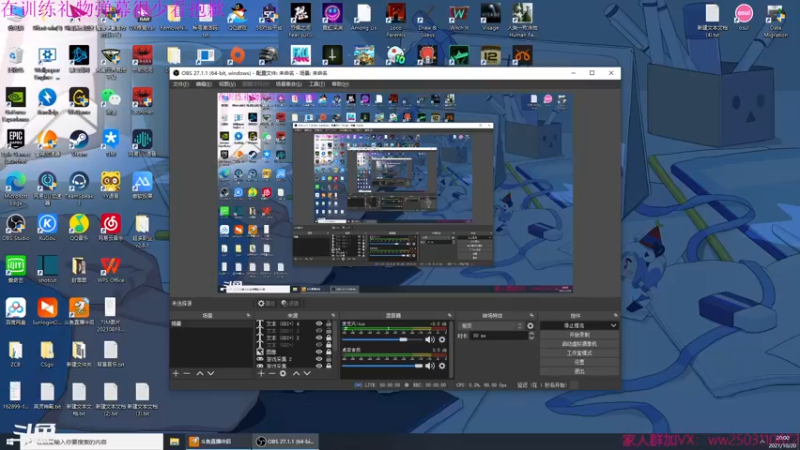Open Microsoft Edge desktop shortcut
800x450 pixels.
tap(15, 188)
